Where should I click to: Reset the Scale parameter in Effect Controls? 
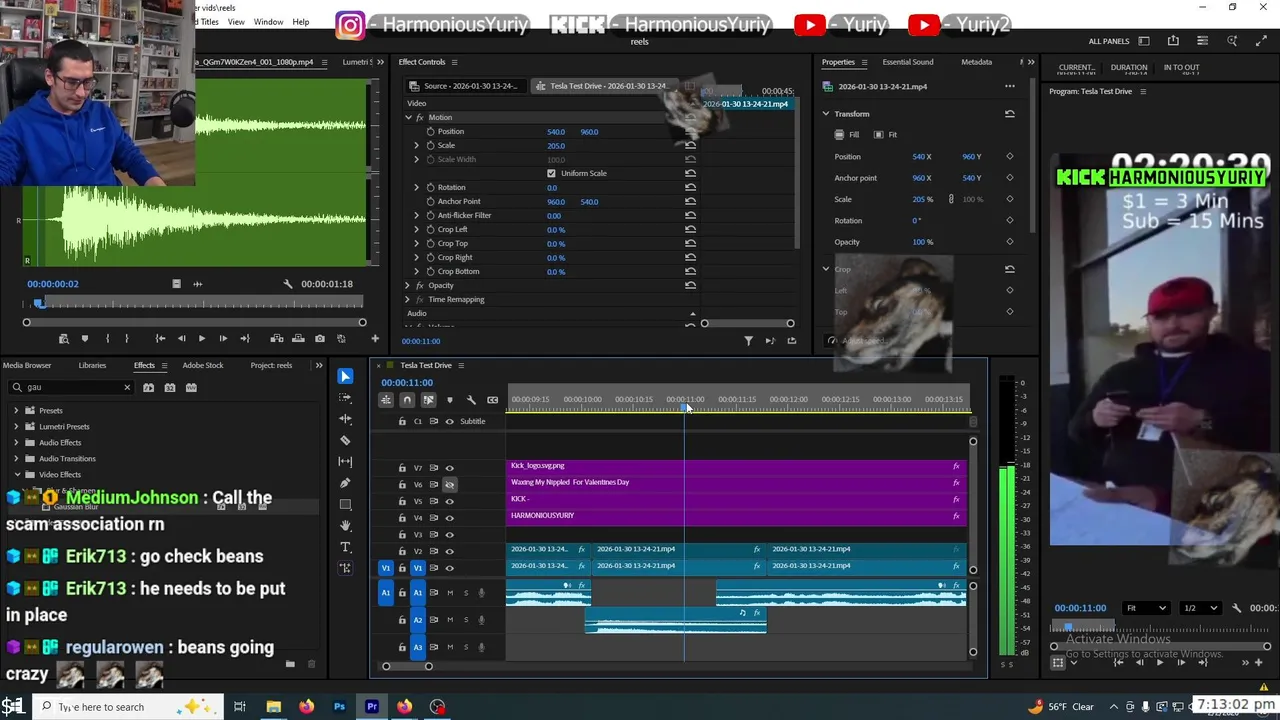tap(690, 146)
